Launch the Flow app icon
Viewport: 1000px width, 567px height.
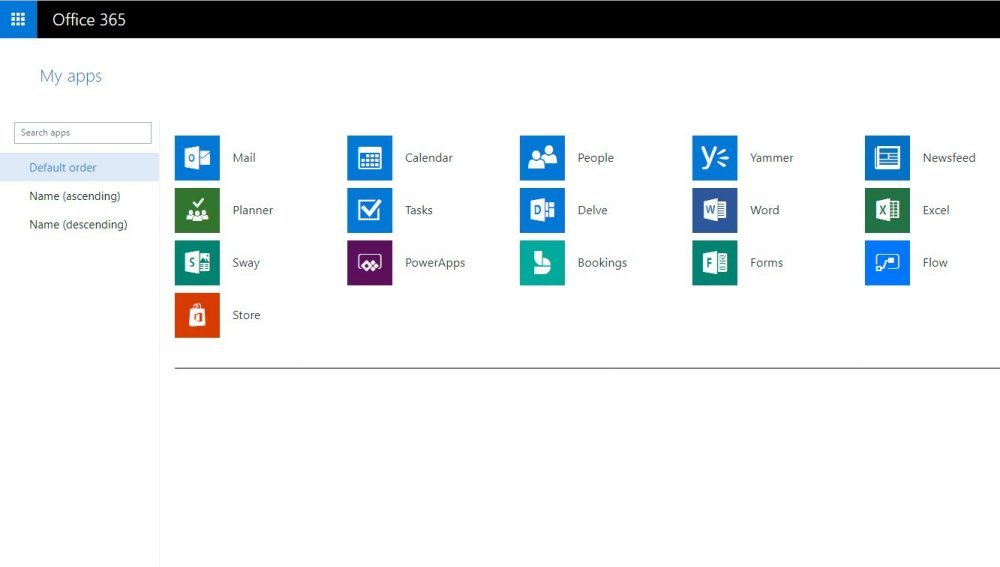pyautogui.click(x=887, y=263)
